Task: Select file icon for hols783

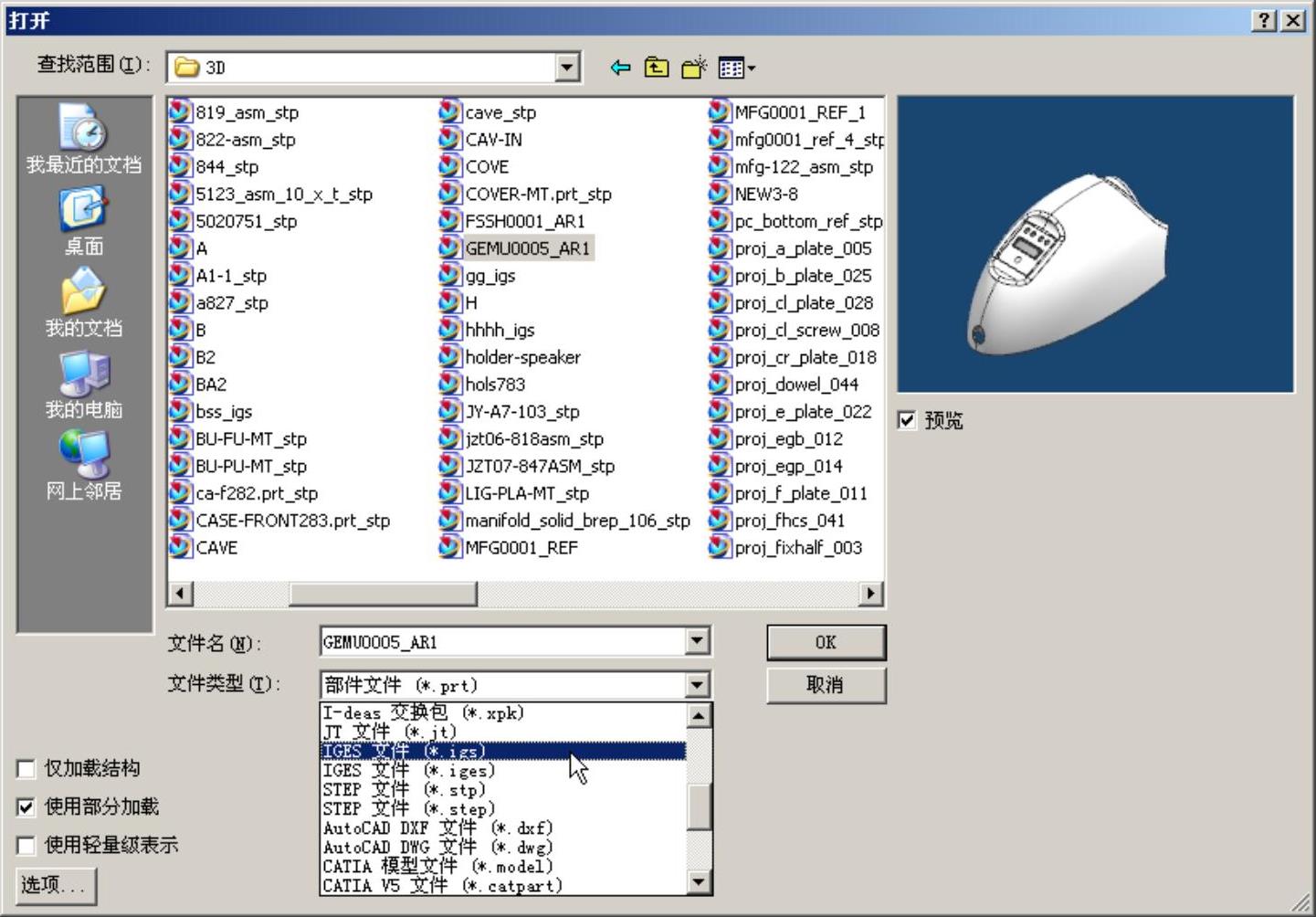Action: point(450,385)
